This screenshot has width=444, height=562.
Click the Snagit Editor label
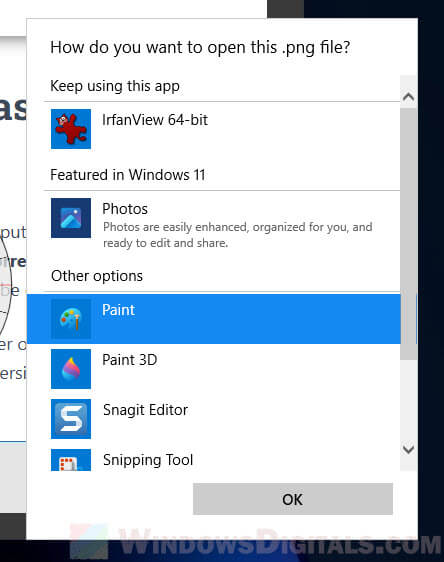click(x=145, y=410)
